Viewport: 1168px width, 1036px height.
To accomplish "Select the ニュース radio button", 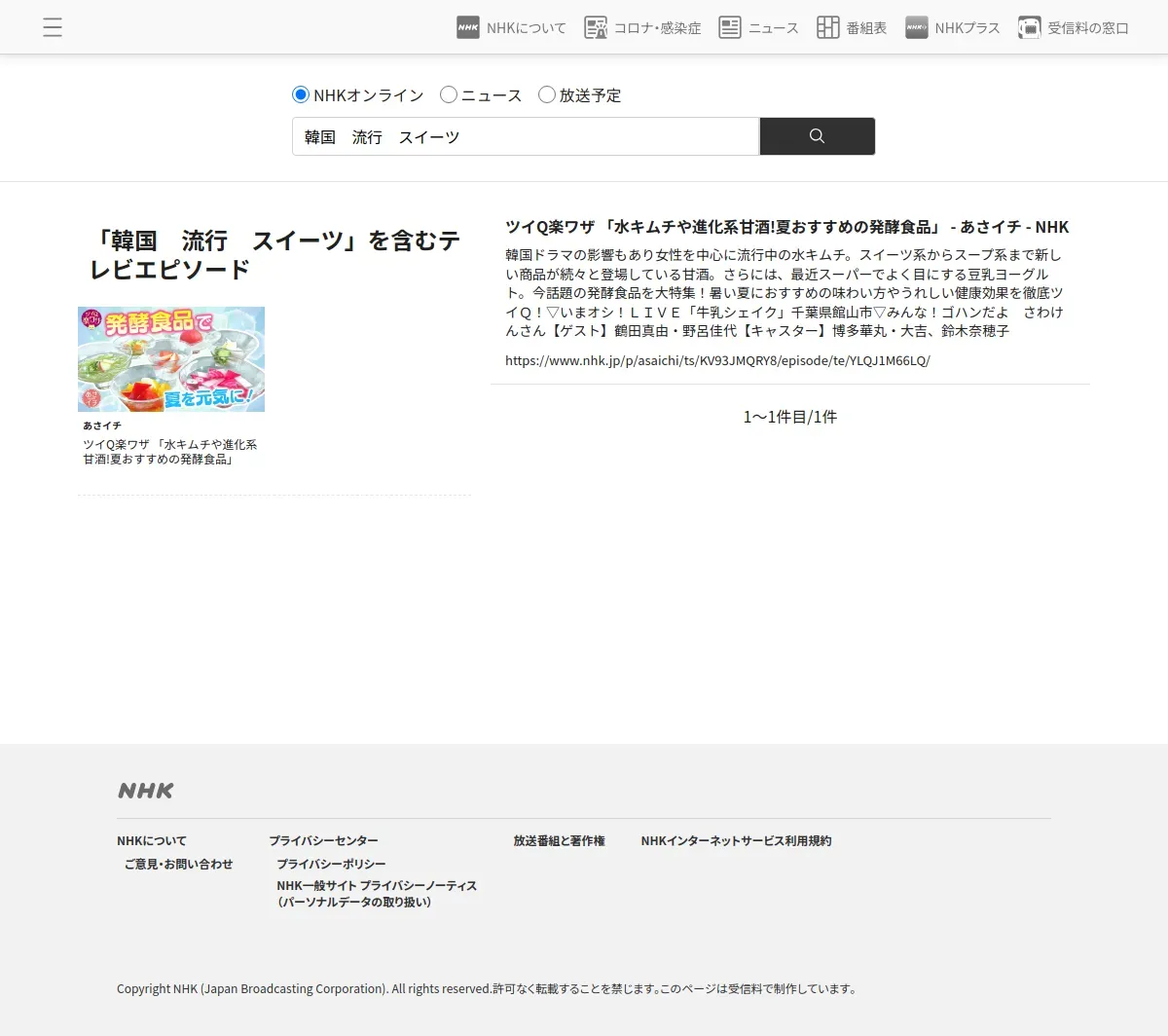I will click(x=449, y=94).
